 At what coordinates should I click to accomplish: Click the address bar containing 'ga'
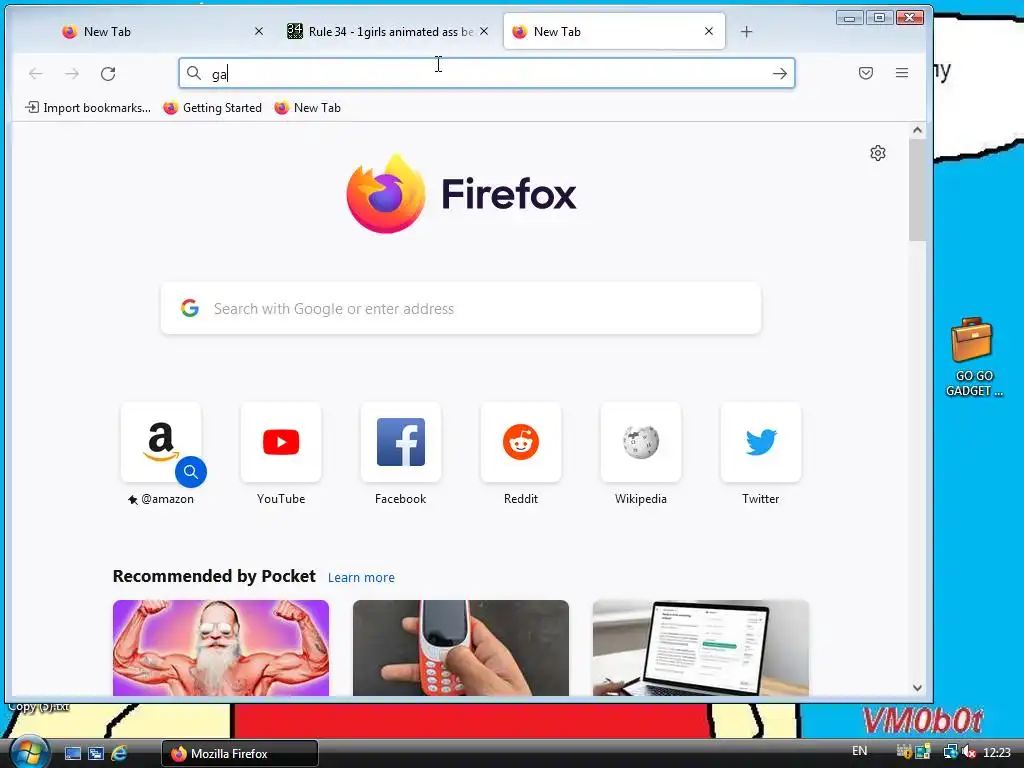point(487,73)
